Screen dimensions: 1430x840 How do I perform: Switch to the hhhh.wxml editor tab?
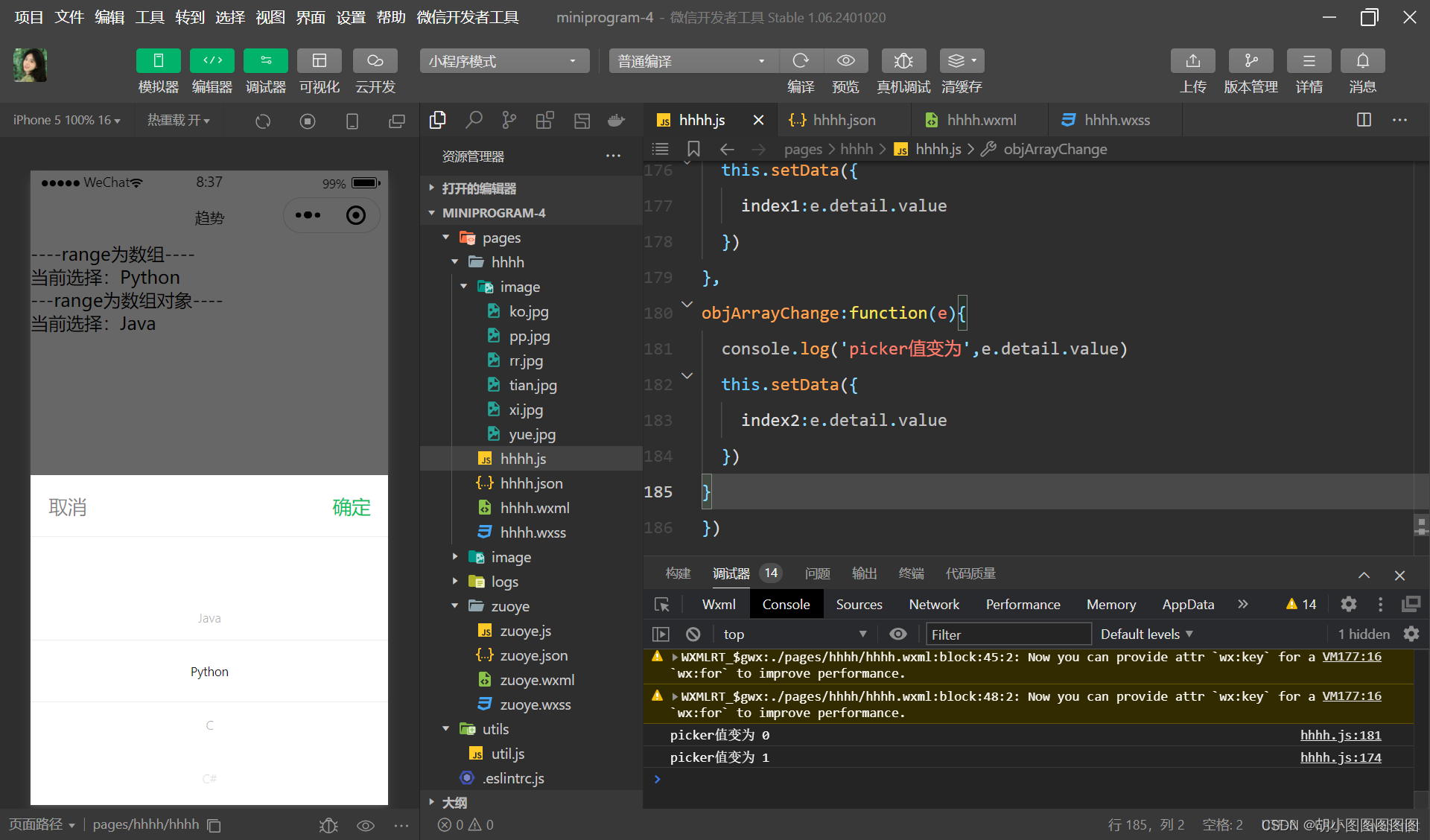(980, 120)
